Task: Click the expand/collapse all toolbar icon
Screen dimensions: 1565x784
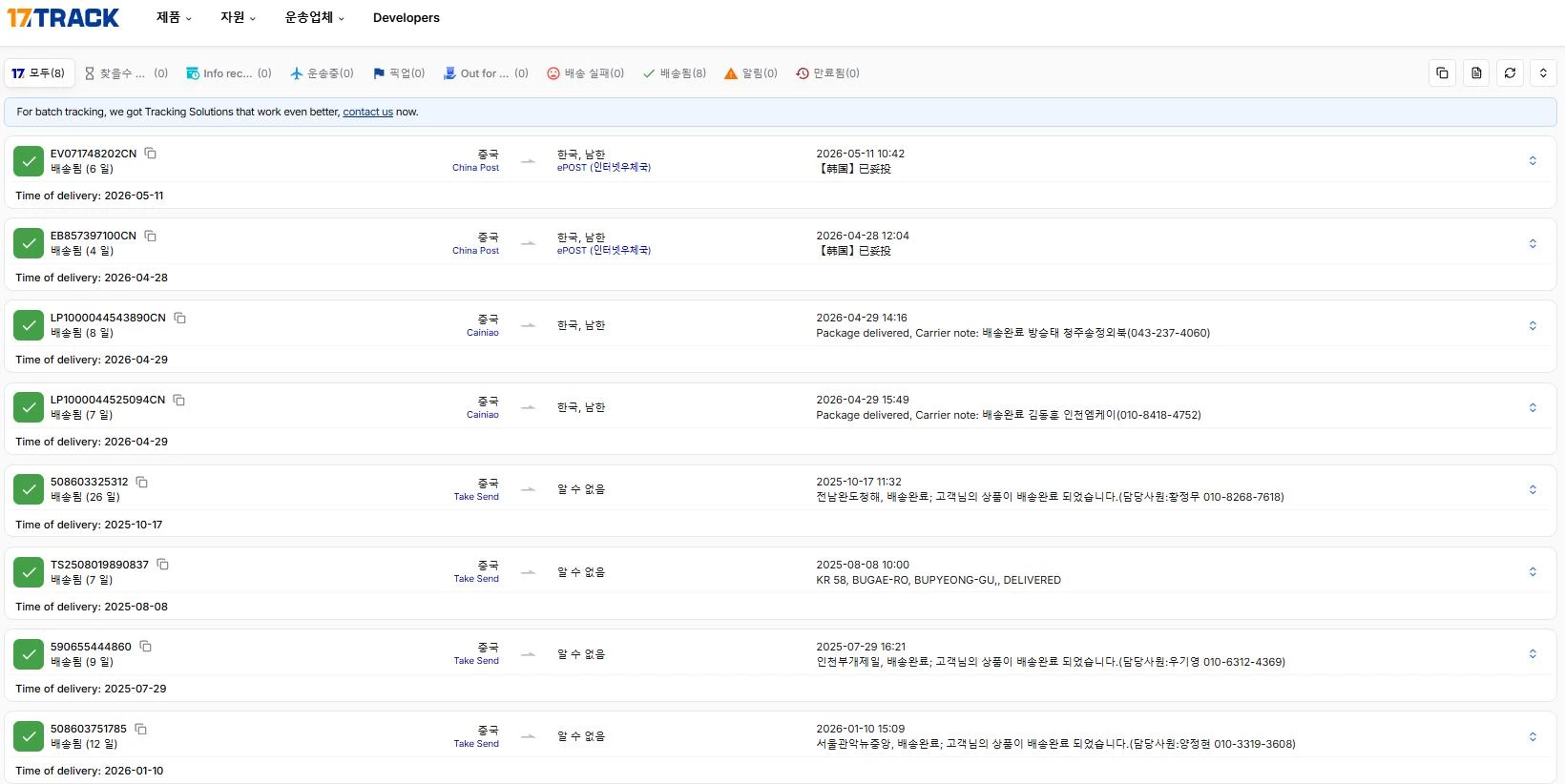Action: point(1543,73)
